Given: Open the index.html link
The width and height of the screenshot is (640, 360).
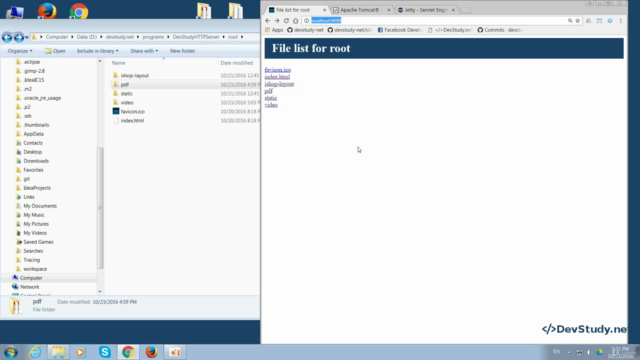Looking at the screenshot, I should 277,77.
